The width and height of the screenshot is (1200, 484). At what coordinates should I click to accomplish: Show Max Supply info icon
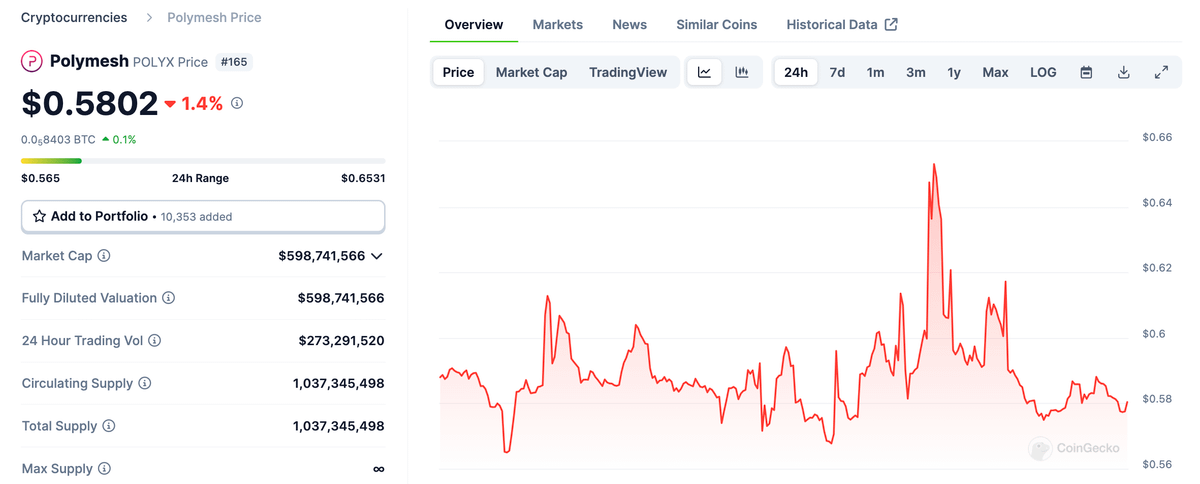104,469
